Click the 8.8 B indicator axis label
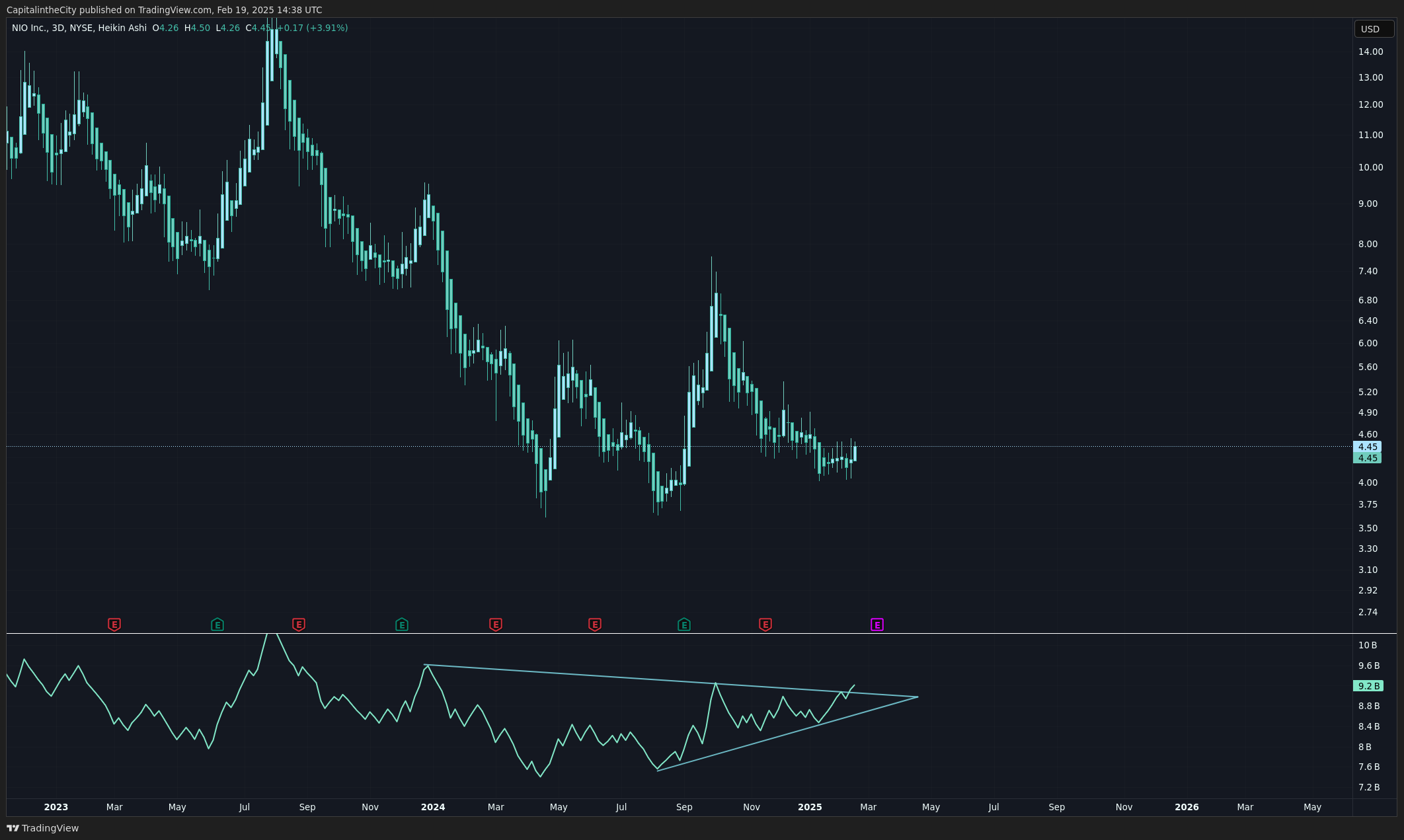This screenshot has width=1404, height=840. pyautogui.click(x=1369, y=706)
